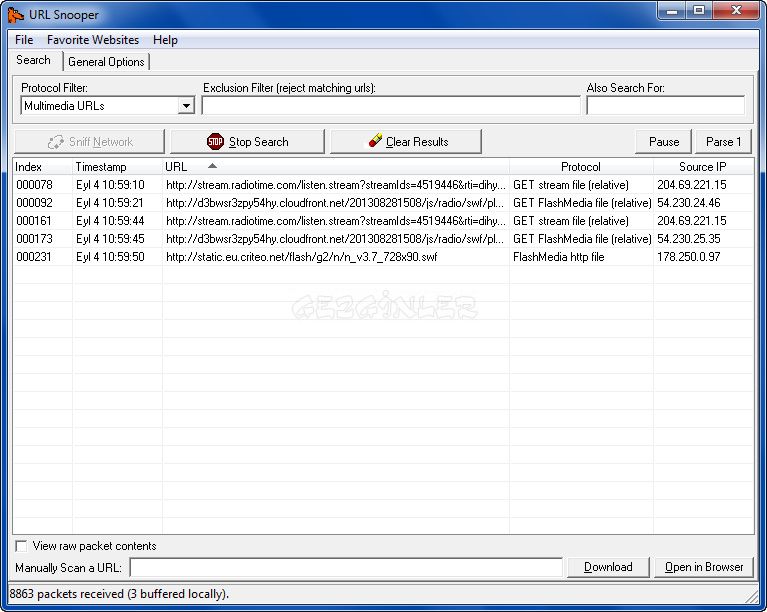Select row with index 000092
767x612 pixels.
click(x=383, y=203)
